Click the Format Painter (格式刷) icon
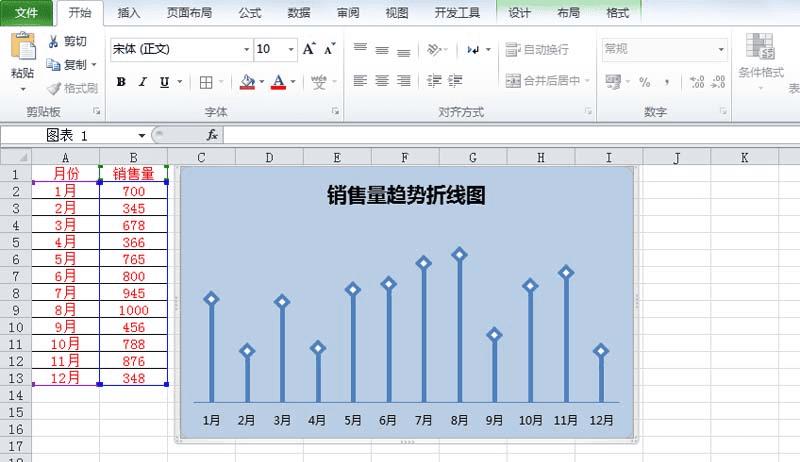Screen dimensions: 800x462 pos(54,88)
